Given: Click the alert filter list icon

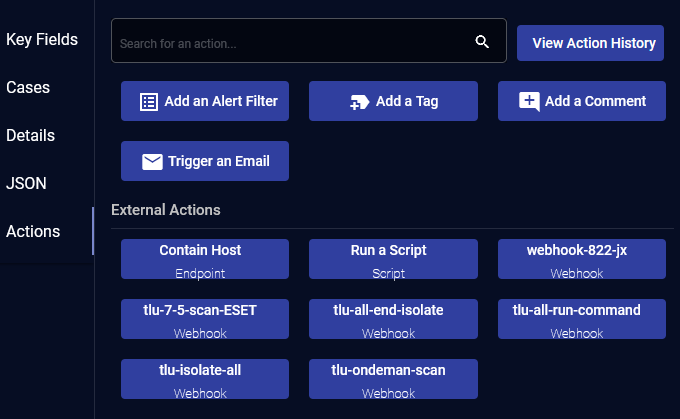Looking at the screenshot, I should [x=149, y=101].
